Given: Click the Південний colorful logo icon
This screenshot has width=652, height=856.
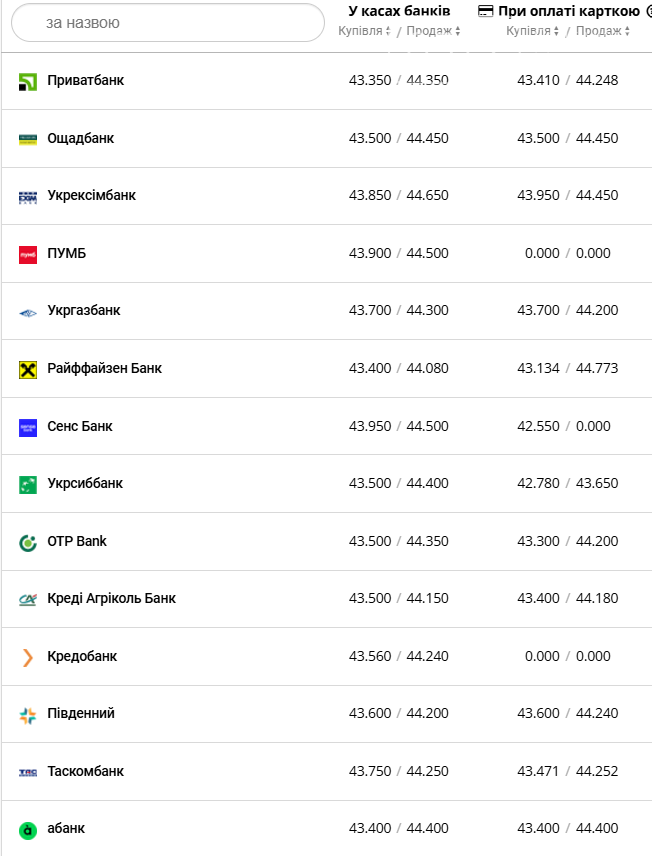Looking at the screenshot, I should click(28, 715).
